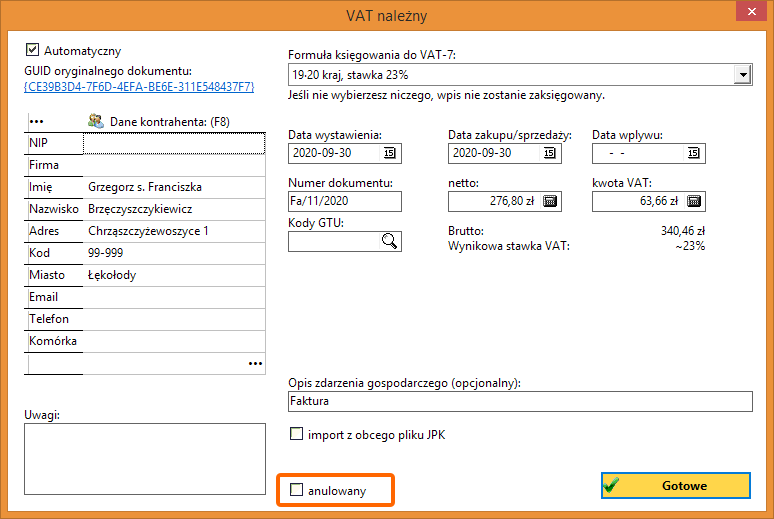Screen dimensions: 774x519
Task: Open calculator for kwota VAT amount
Action: [x=694, y=201]
